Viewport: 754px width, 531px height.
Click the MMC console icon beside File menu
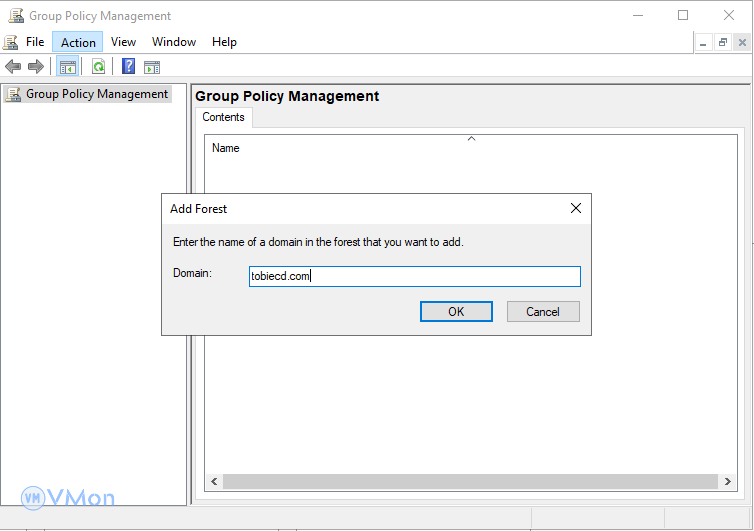(11, 42)
